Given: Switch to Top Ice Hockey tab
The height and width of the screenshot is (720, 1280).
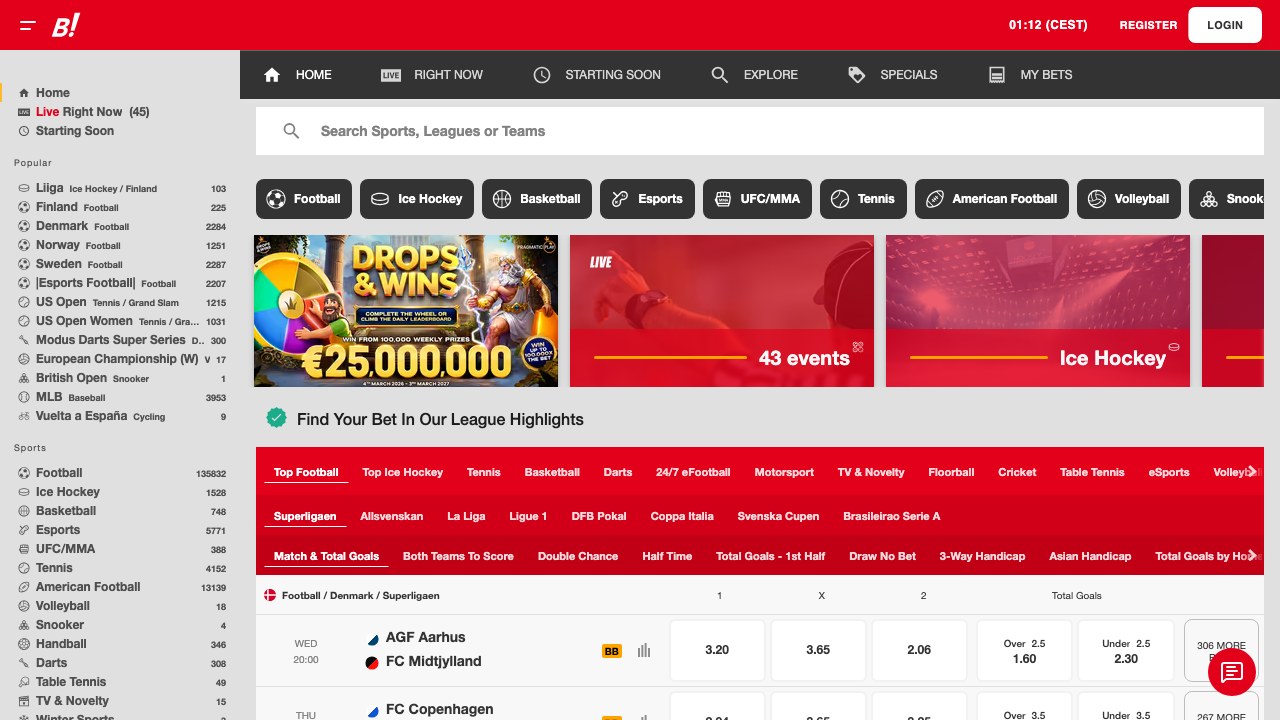Looking at the screenshot, I should point(402,472).
